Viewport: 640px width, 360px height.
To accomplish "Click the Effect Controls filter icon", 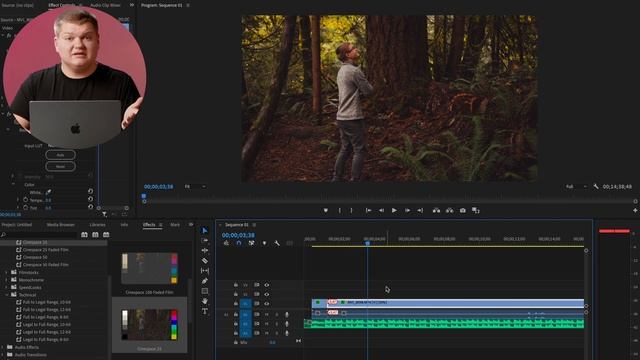I will [x=105, y=214].
